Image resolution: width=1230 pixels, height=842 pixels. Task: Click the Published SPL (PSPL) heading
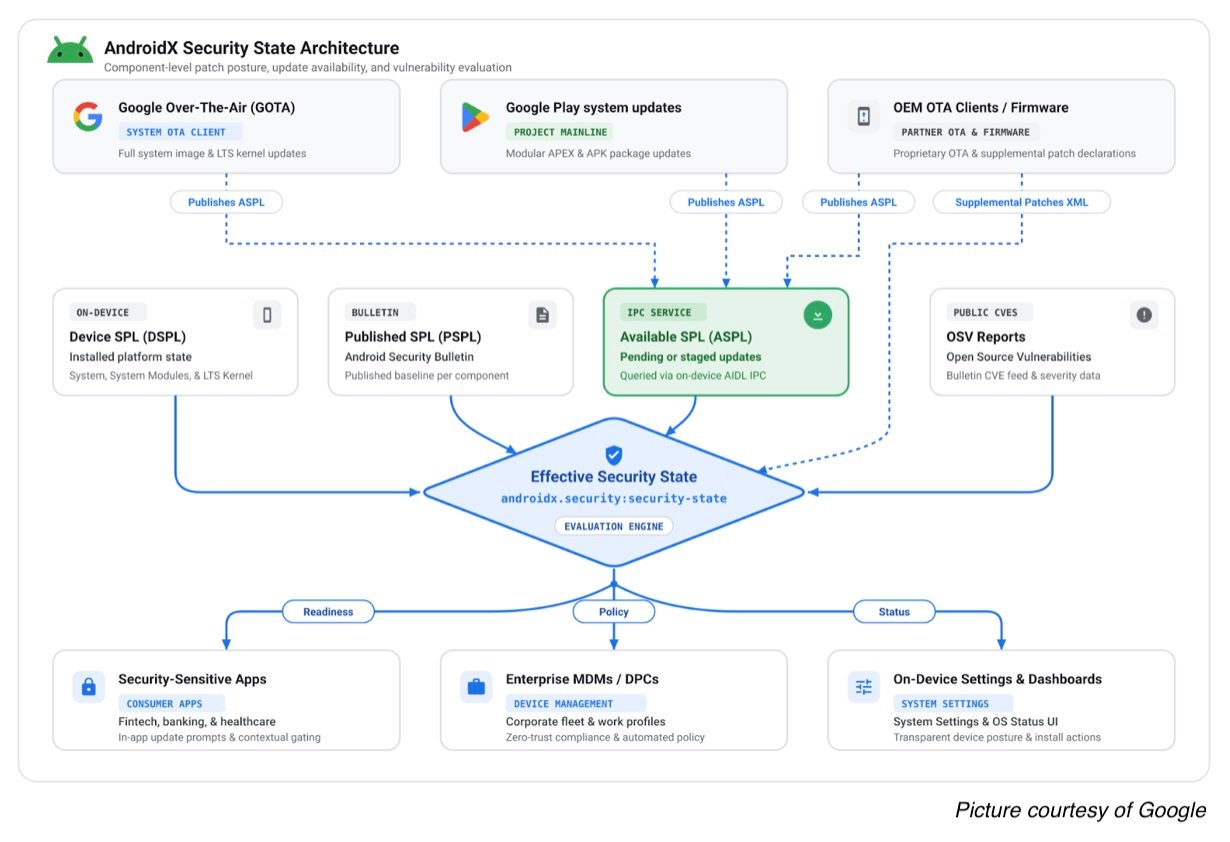point(412,337)
